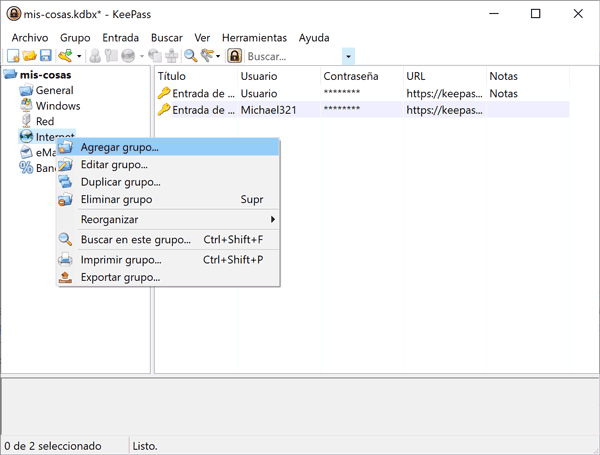The width and height of the screenshot is (600, 455).
Task: Sort by the Notas column header
Action: (x=528, y=76)
